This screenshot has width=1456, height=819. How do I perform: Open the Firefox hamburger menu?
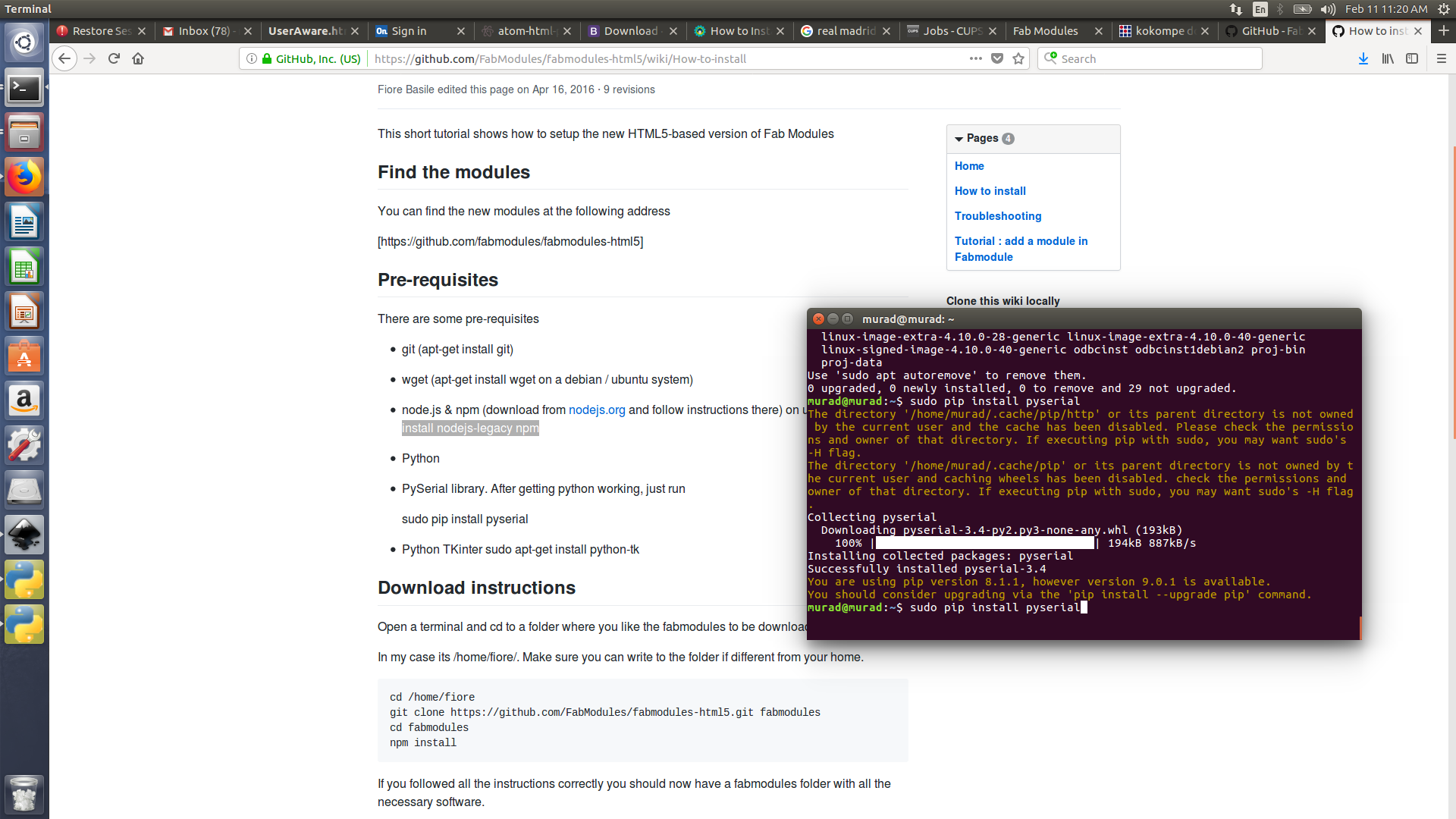click(1442, 58)
